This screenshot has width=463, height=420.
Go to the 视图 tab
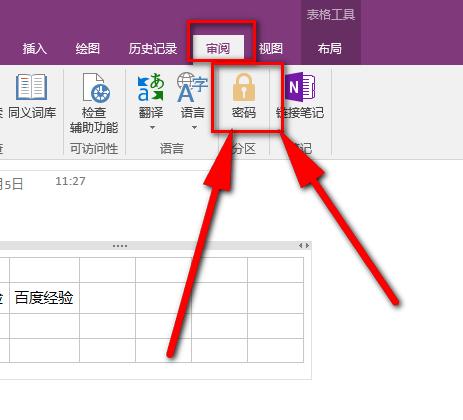pos(271,49)
